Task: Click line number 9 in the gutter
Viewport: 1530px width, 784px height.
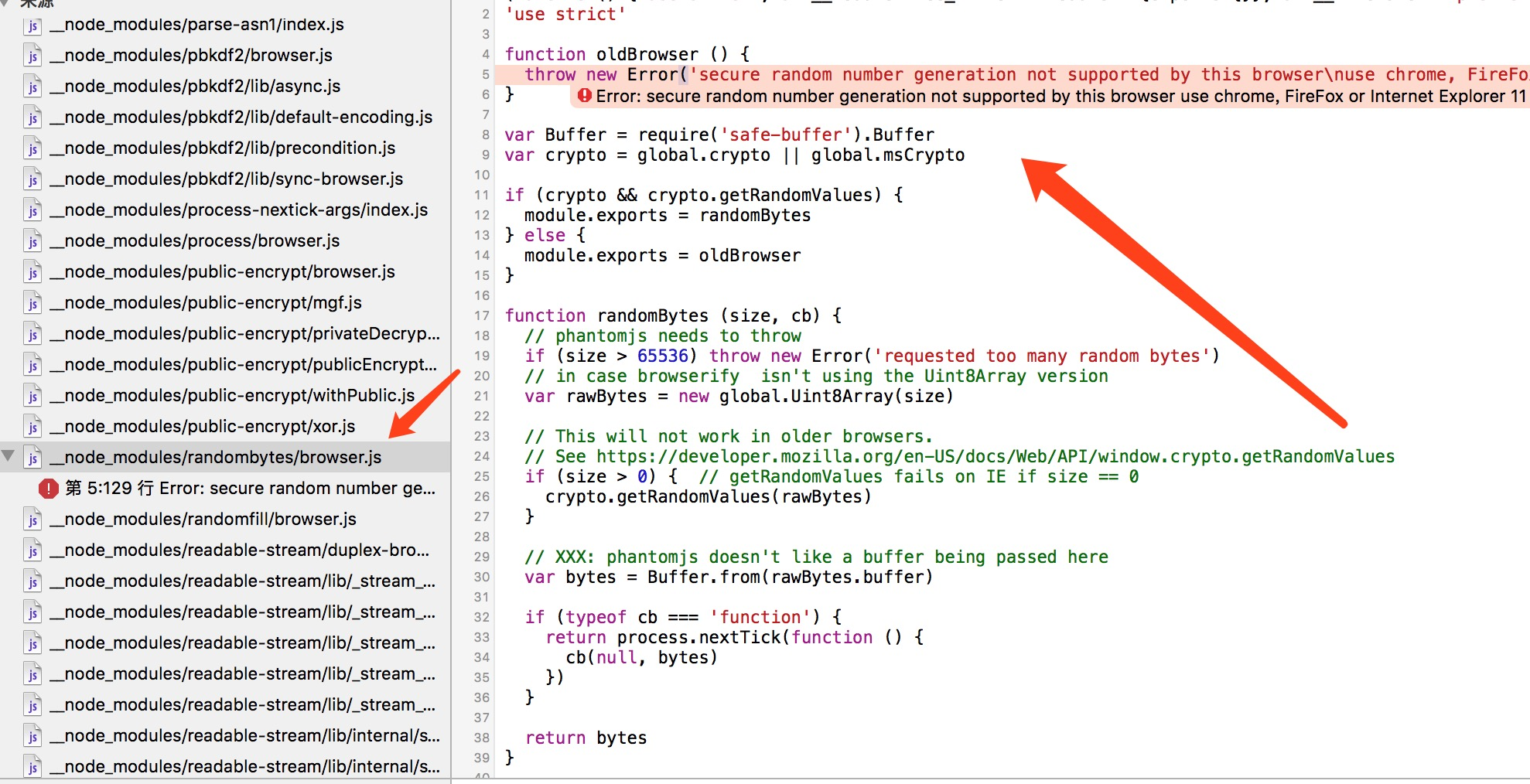Action: click(485, 155)
